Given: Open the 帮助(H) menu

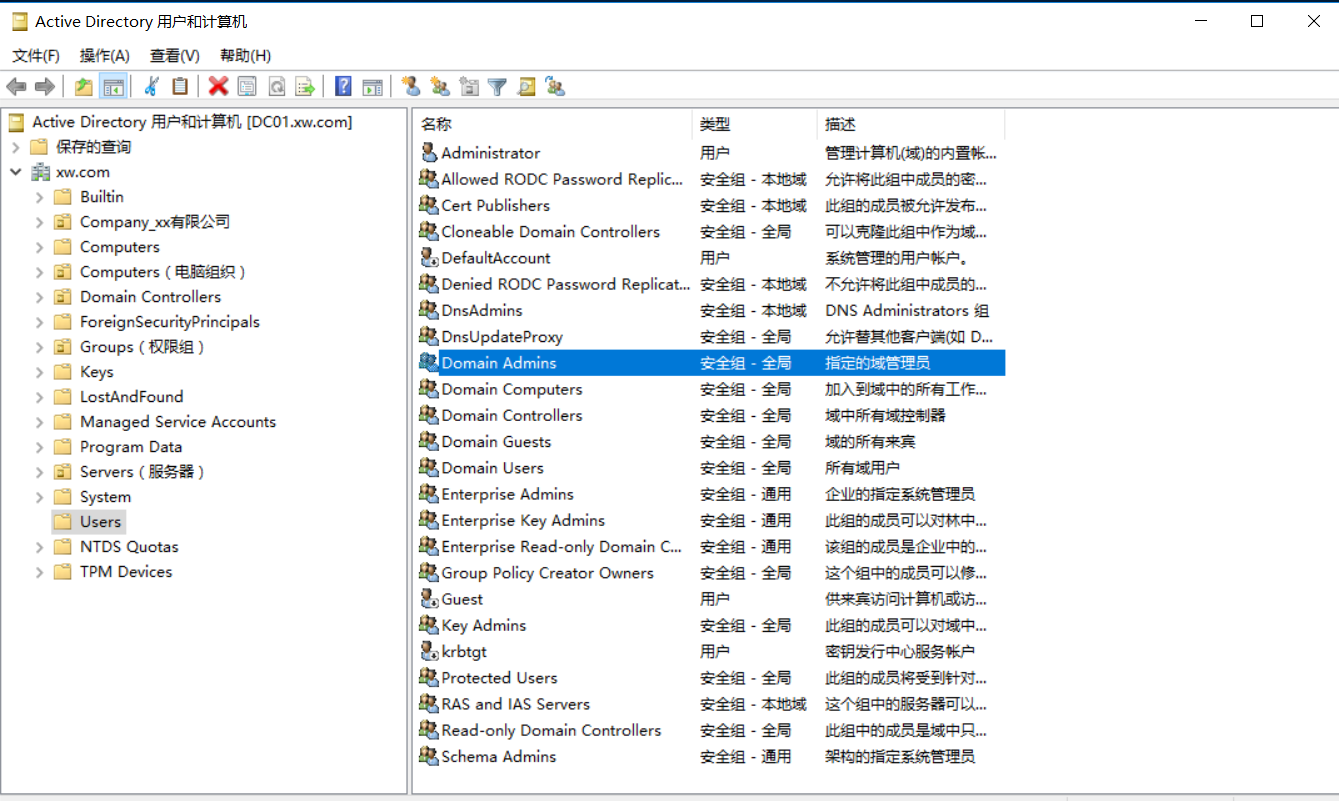Looking at the screenshot, I should pos(246,56).
